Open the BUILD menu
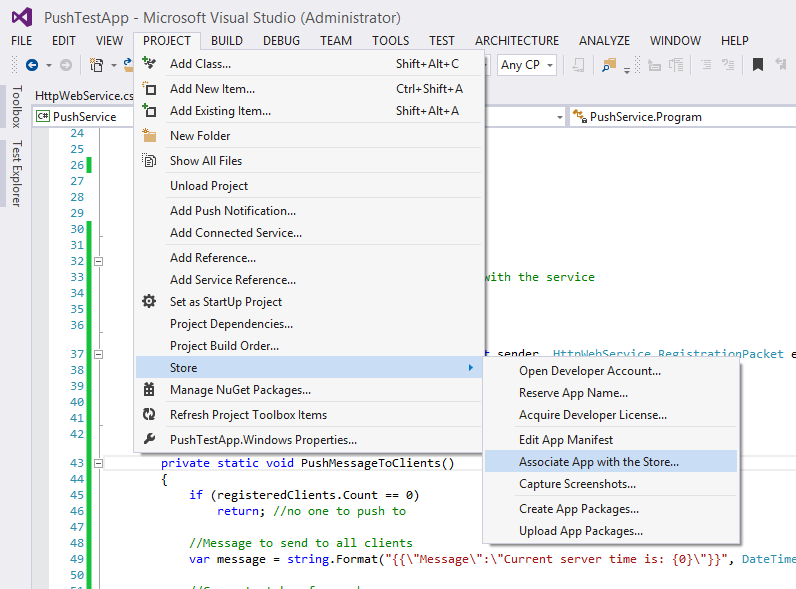This screenshot has width=796, height=589. [227, 41]
